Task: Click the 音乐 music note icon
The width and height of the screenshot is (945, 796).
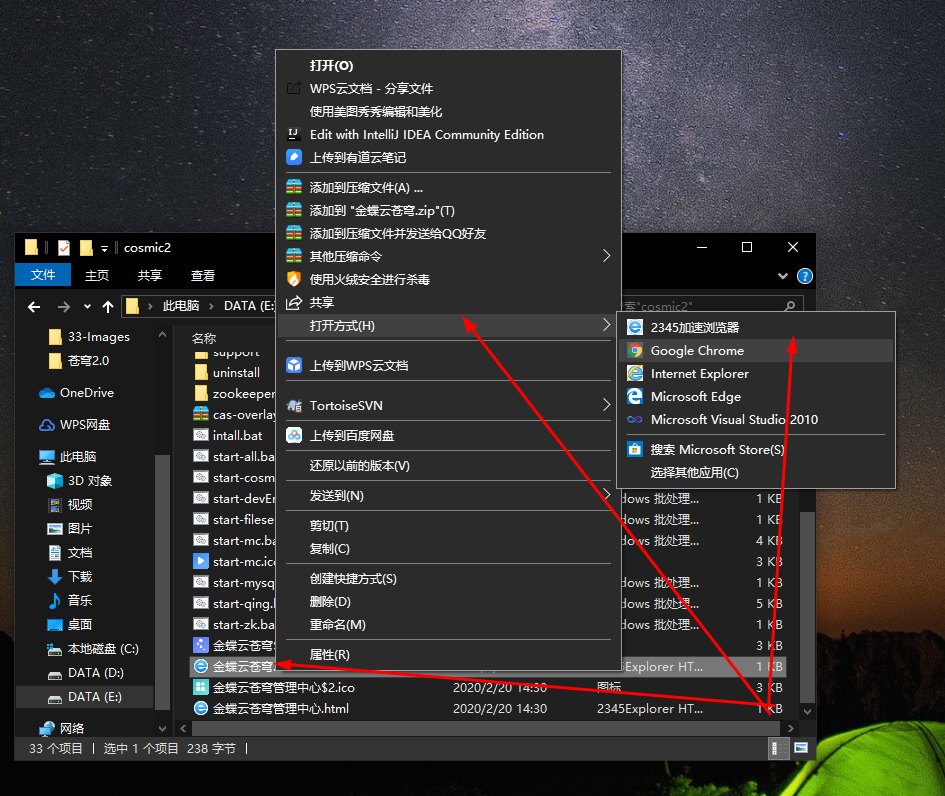Action: click(x=55, y=600)
